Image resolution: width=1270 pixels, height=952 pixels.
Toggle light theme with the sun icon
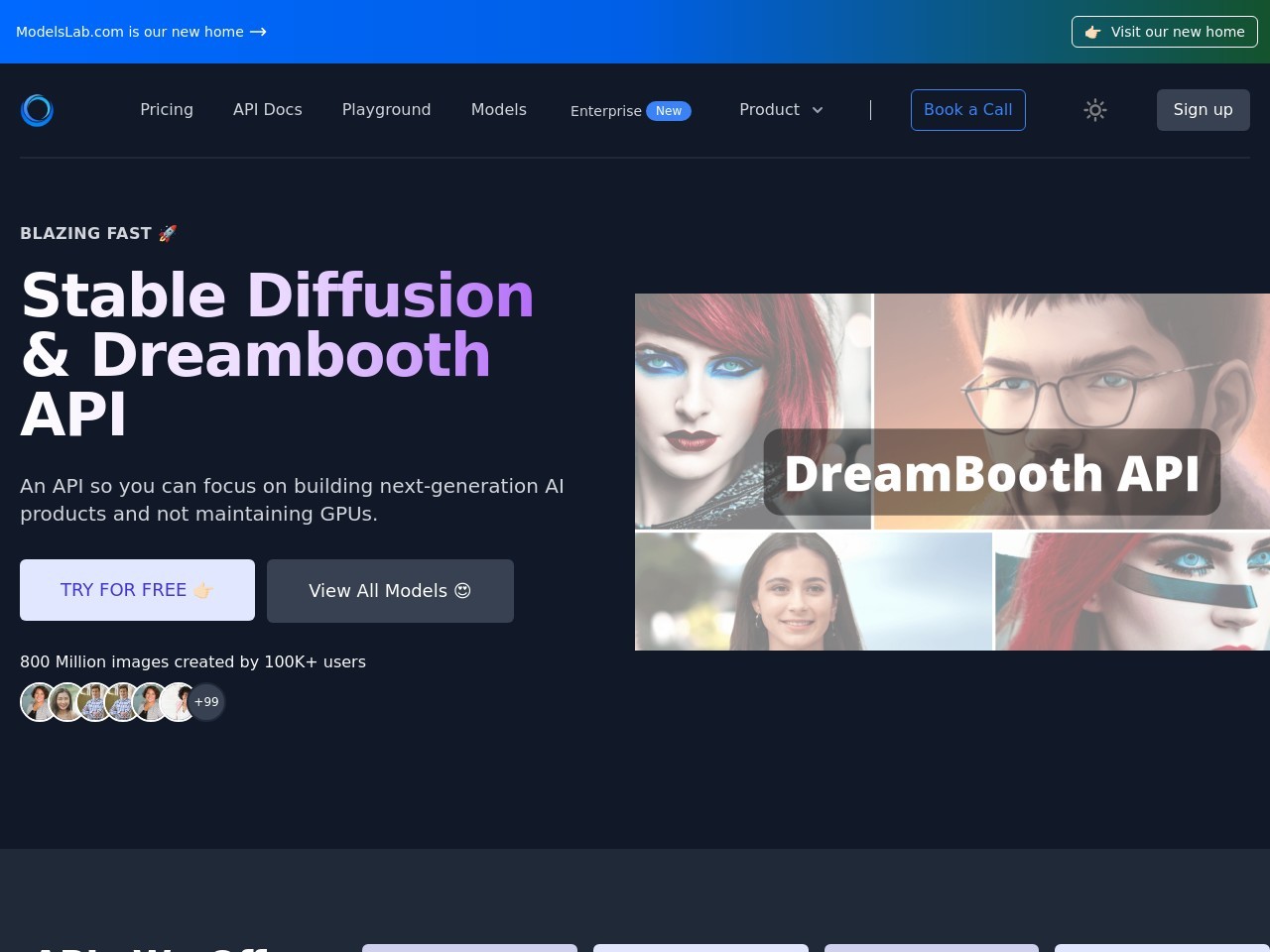click(1095, 110)
